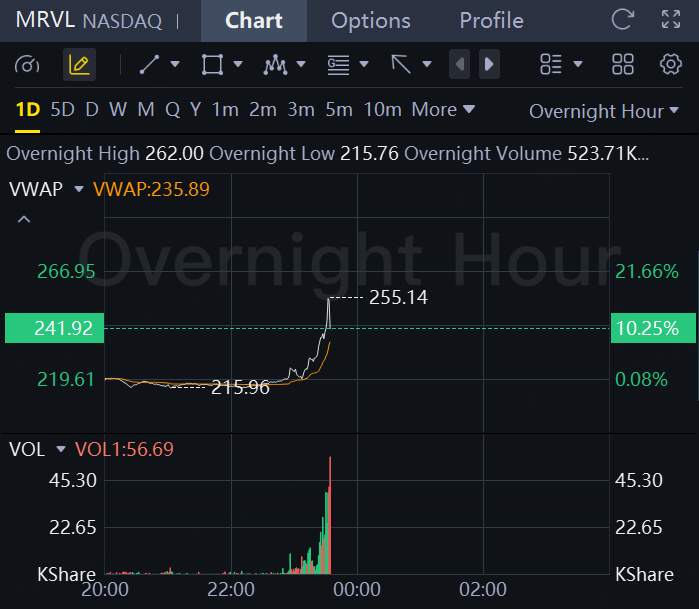The image size is (699, 609).
Task: Toggle the yellow drawing pencil tool
Action: pos(79,65)
